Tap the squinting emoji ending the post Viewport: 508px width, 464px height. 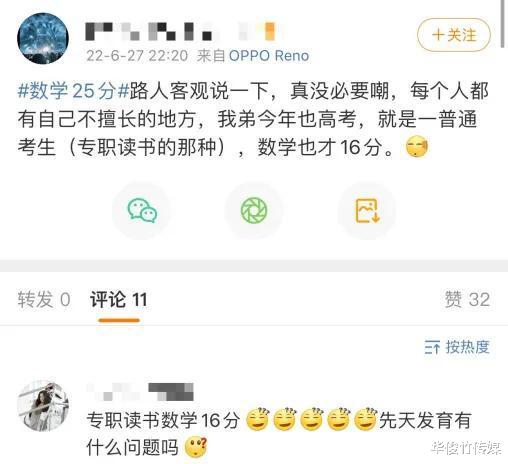coord(417,147)
